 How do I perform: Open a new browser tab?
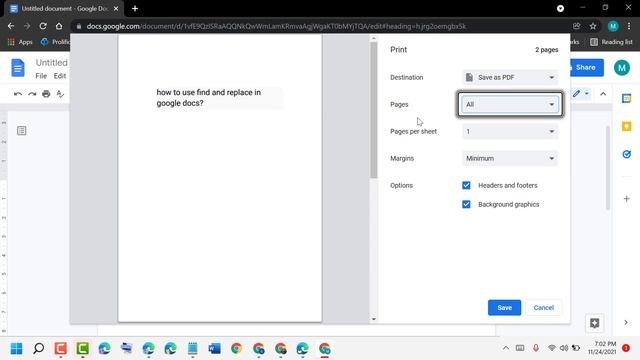(x=135, y=9)
